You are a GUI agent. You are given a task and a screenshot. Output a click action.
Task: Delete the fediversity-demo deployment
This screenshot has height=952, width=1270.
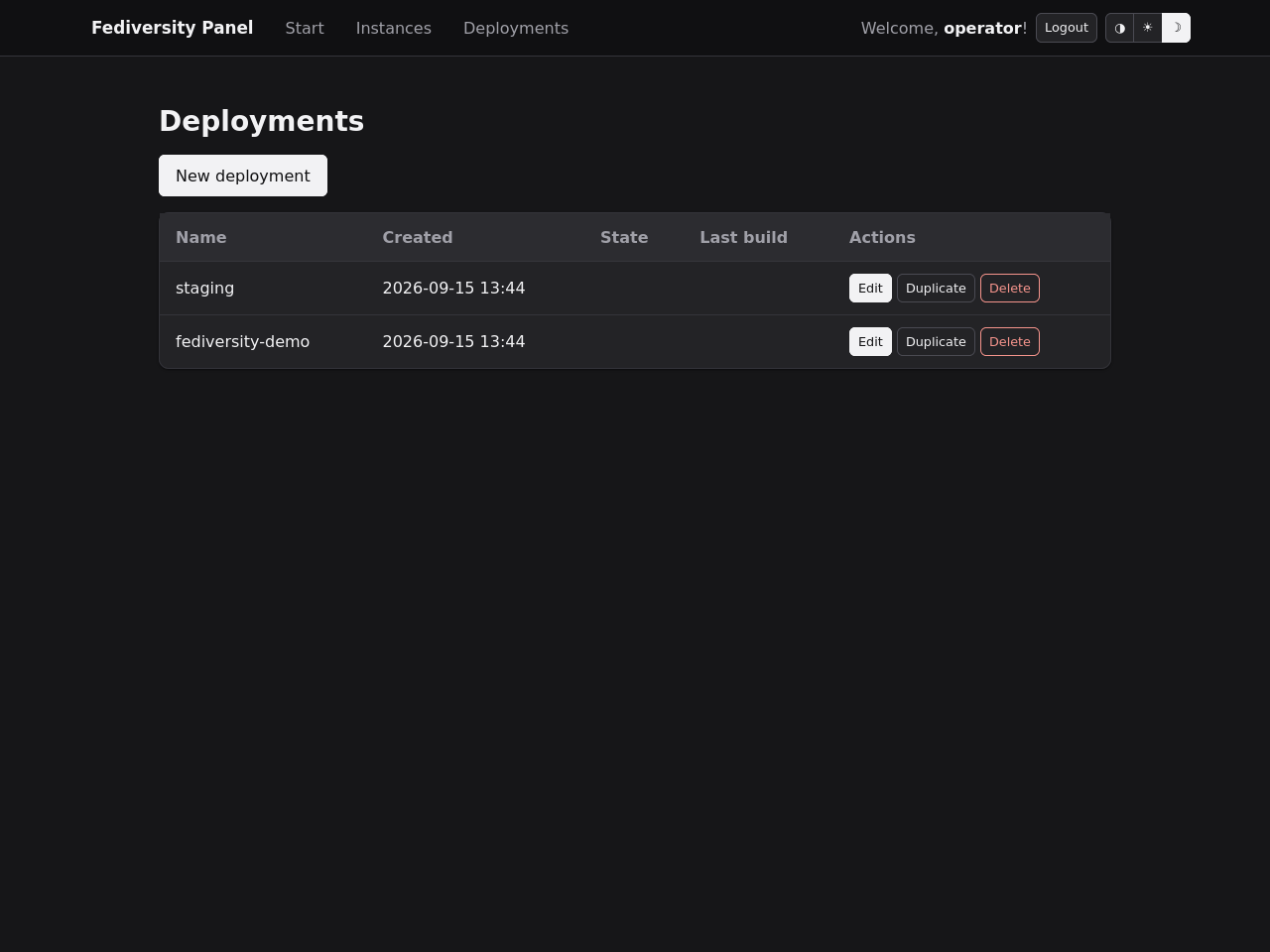pyautogui.click(x=1010, y=341)
